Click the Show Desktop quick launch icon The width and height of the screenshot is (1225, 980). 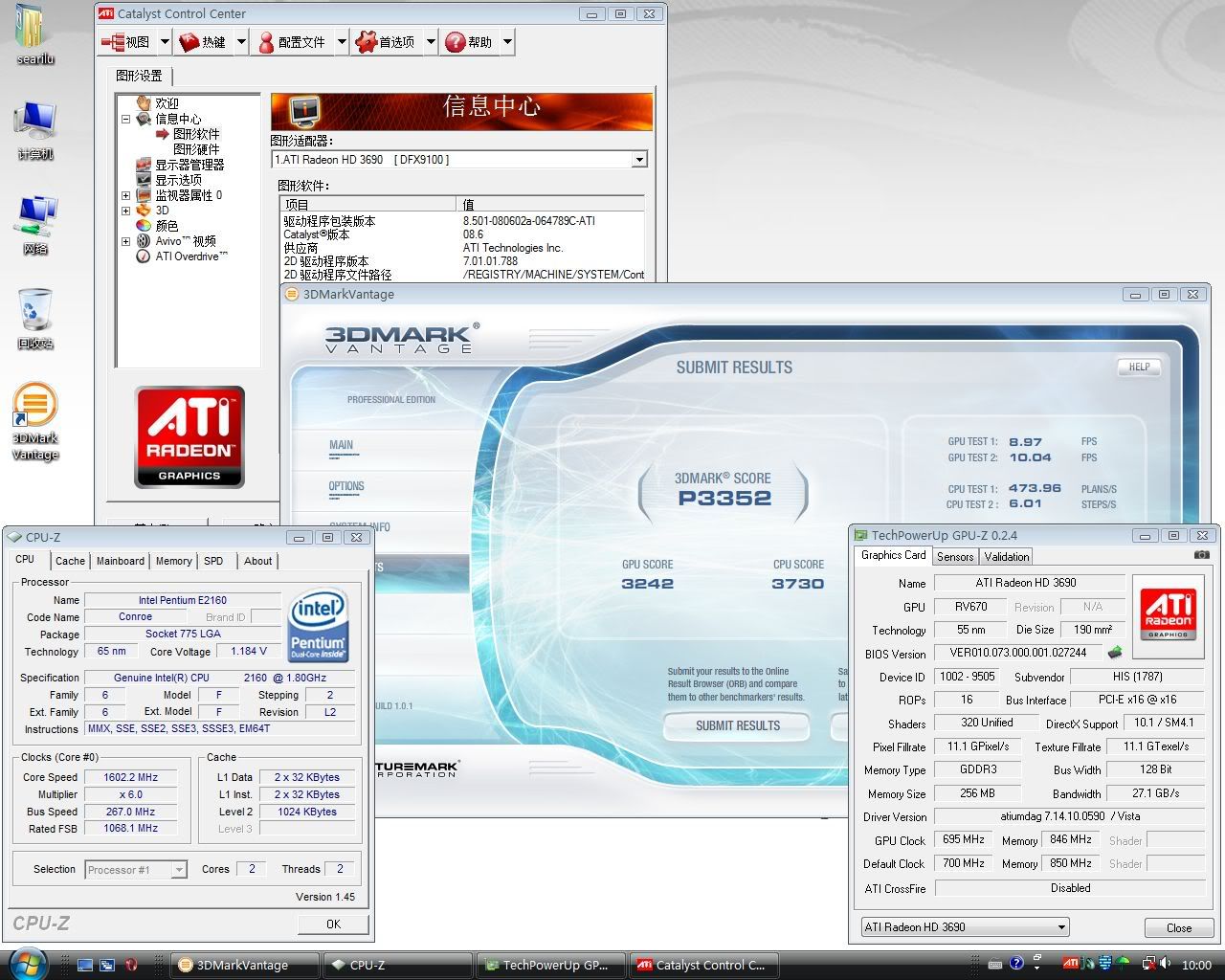tap(85, 965)
